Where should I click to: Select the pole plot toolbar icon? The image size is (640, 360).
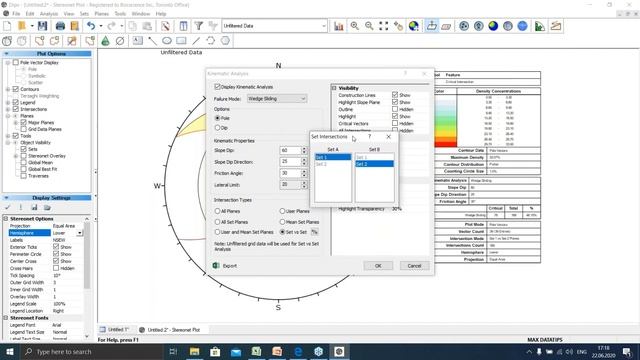coord(464,26)
